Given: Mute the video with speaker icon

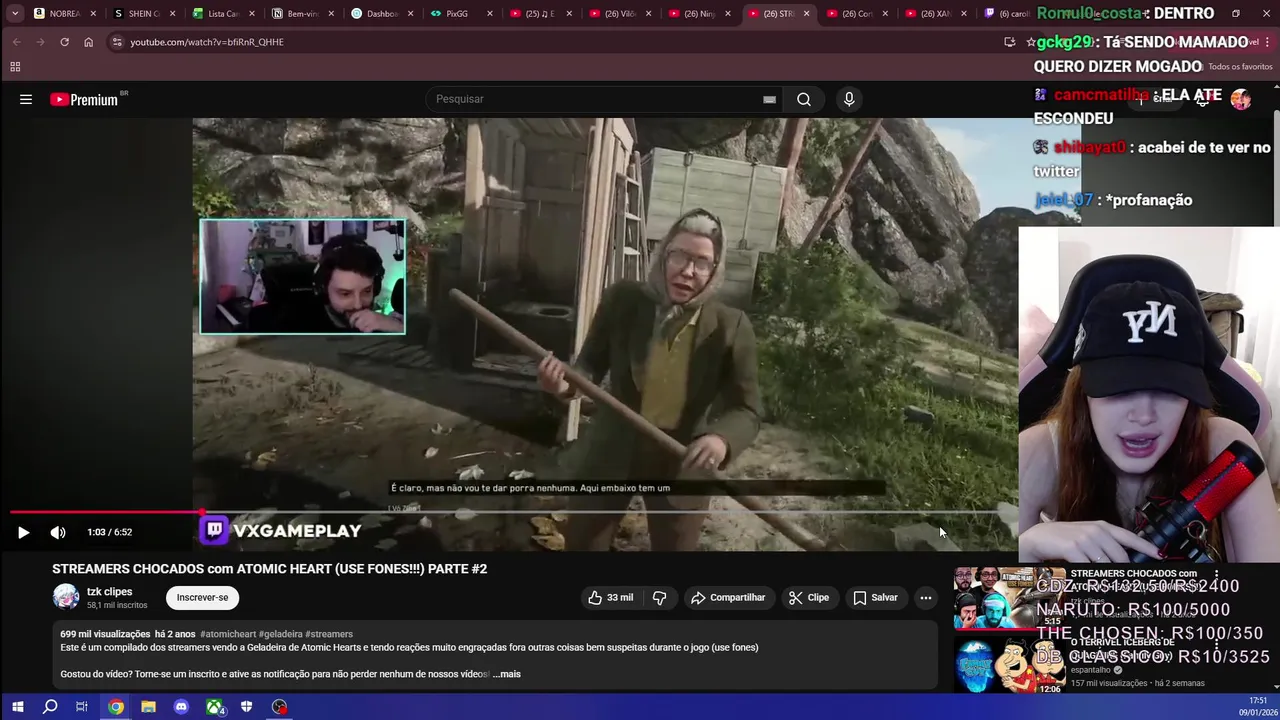Looking at the screenshot, I should click(58, 532).
